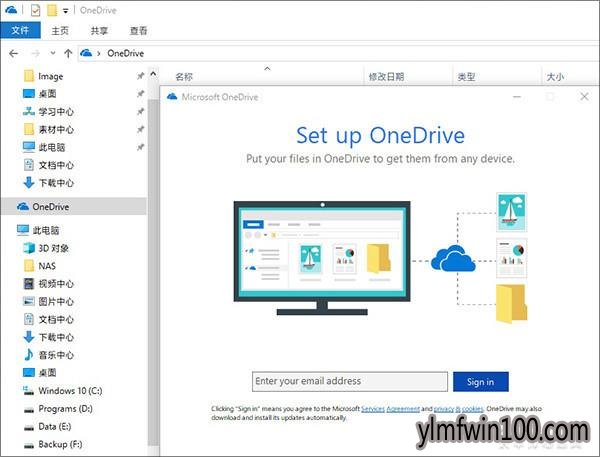Go forward with the right arrow
This screenshot has height=457, width=600.
pos(36,54)
